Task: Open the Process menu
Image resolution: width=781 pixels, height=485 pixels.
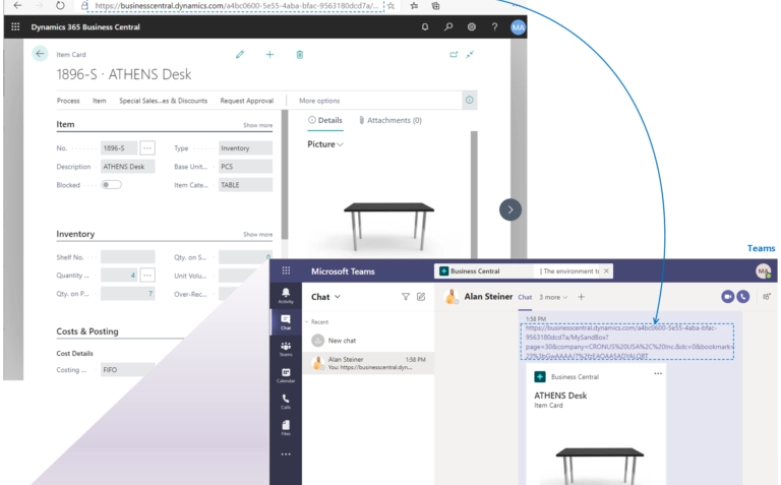Action: pos(68,101)
